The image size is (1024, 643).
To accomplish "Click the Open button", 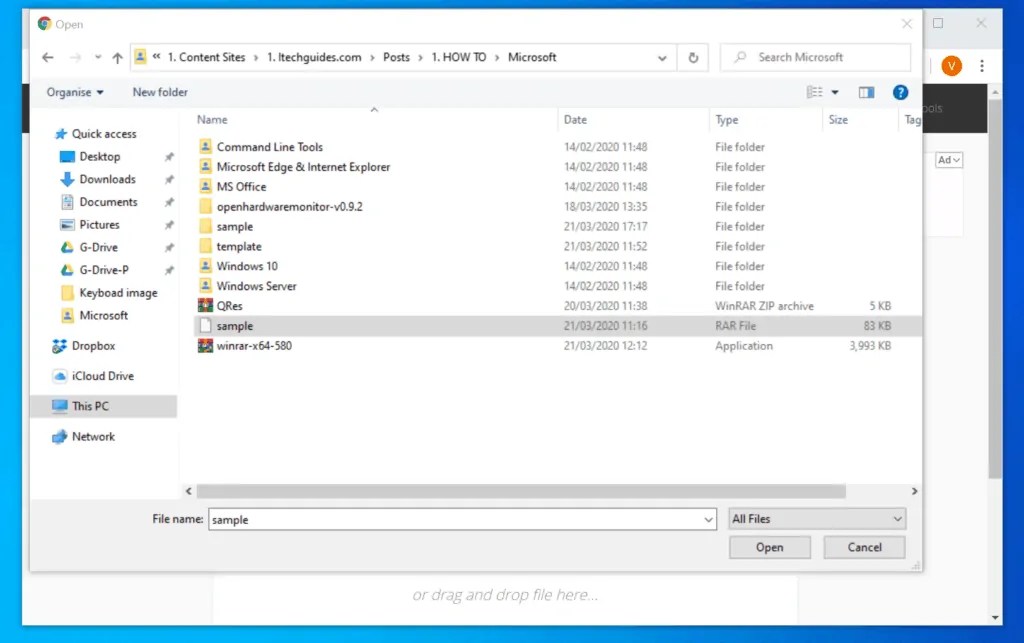I will click(x=768, y=547).
